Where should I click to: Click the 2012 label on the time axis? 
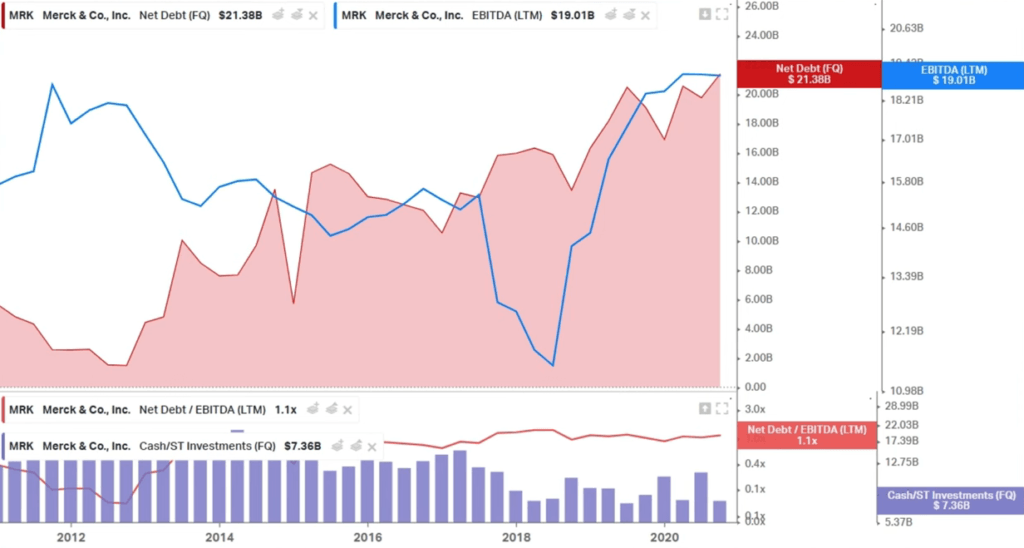(x=71, y=537)
